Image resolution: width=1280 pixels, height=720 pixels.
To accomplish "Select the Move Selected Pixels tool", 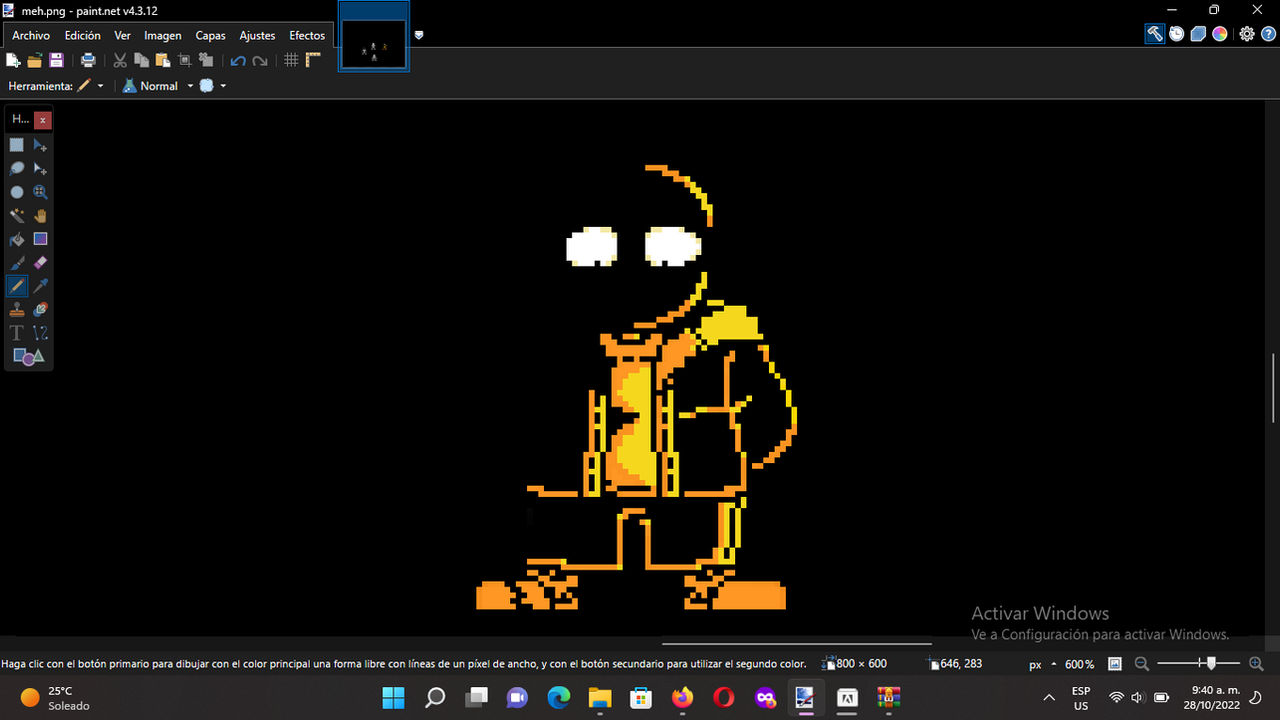I will tap(40, 145).
